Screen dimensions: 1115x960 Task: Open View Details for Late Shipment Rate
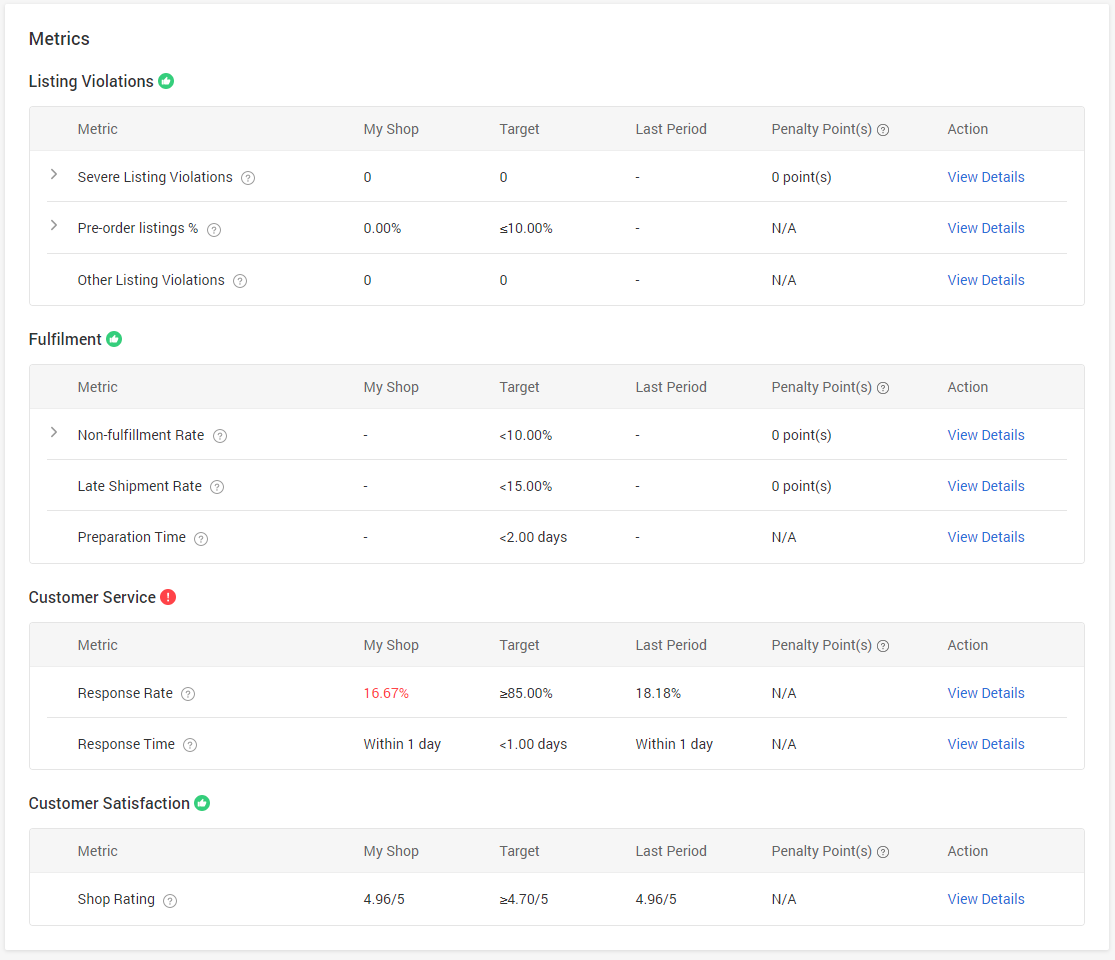click(986, 486)
